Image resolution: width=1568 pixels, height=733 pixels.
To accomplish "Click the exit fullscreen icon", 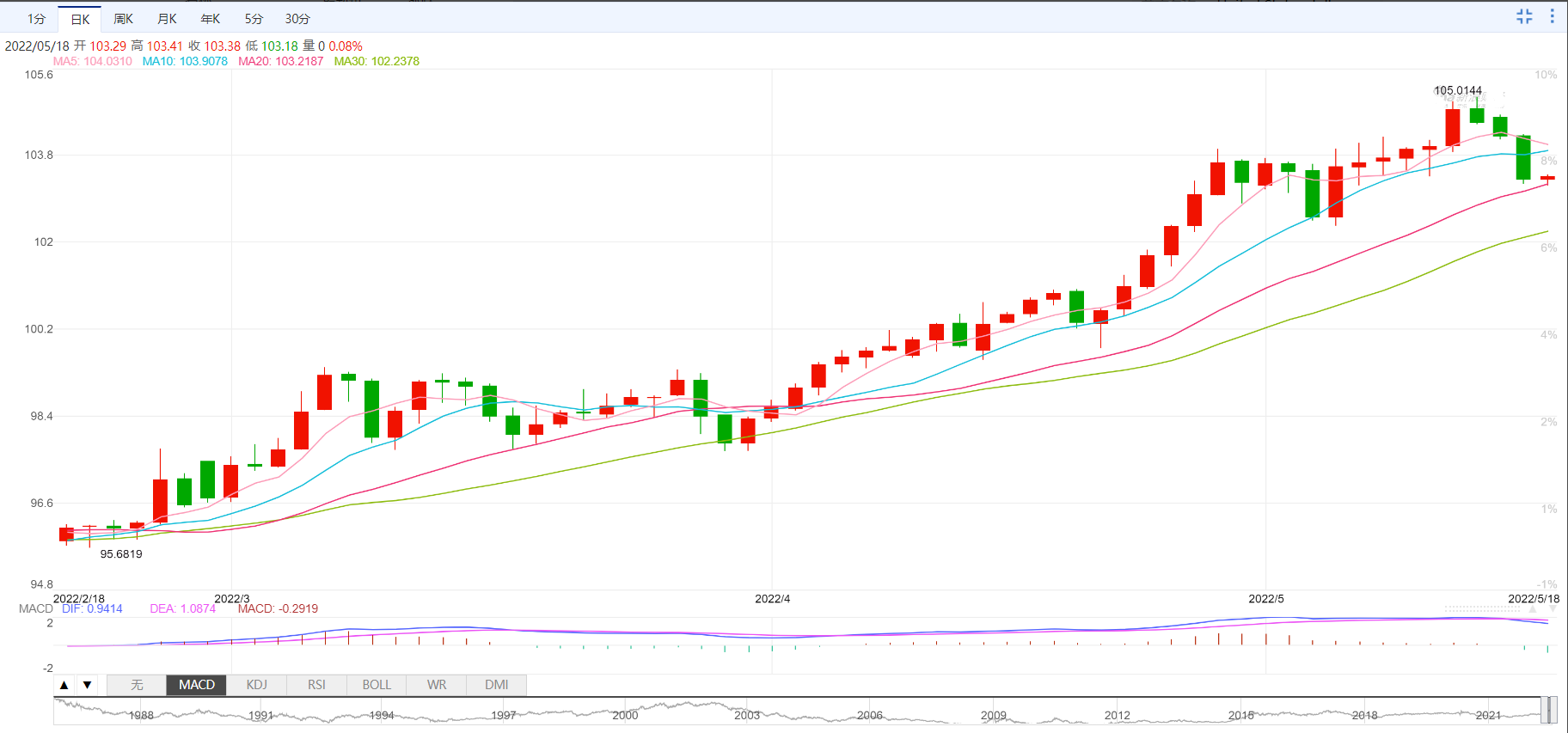I will point(1524,16).
